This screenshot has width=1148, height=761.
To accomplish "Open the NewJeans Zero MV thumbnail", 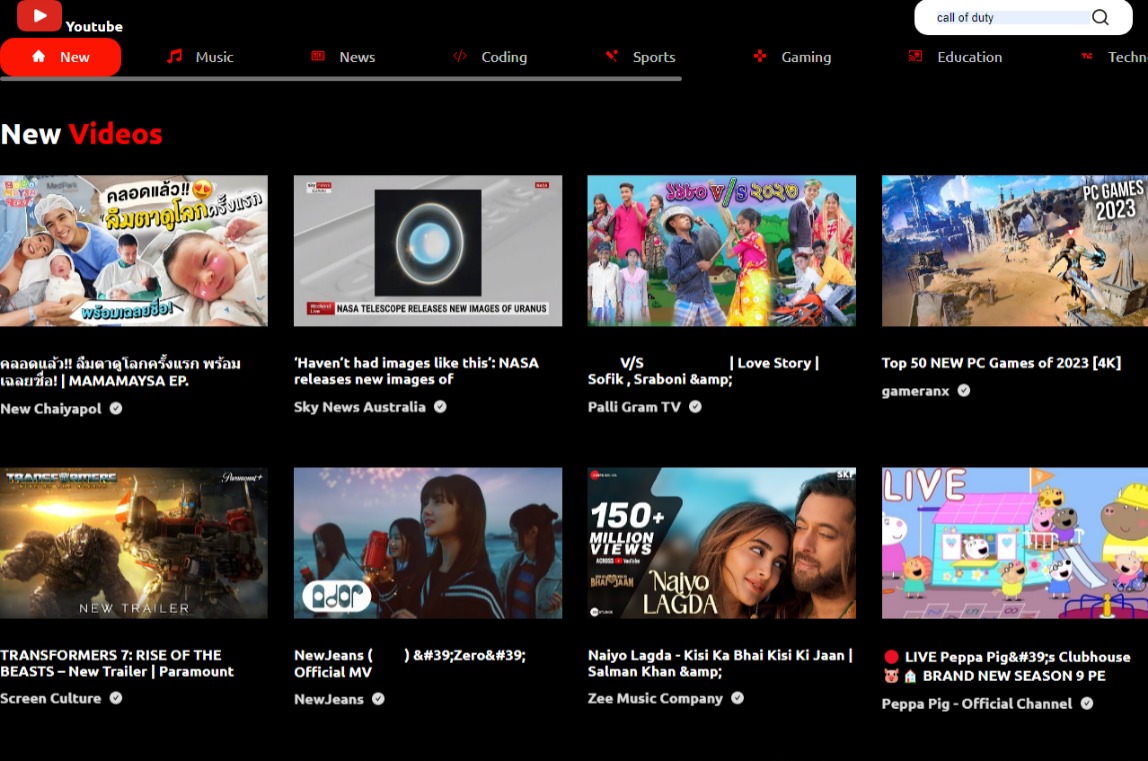I will (428, 543).
